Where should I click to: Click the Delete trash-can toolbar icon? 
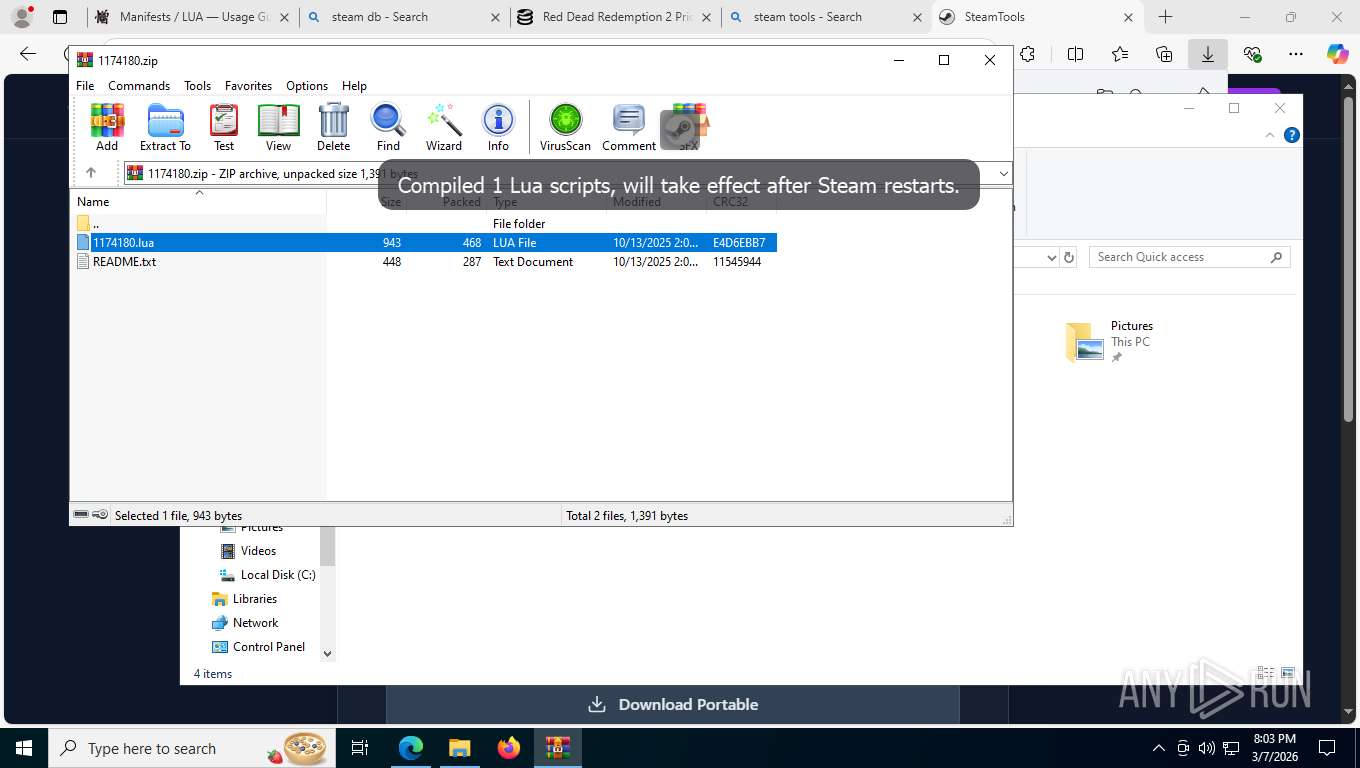tap(333, 127)
